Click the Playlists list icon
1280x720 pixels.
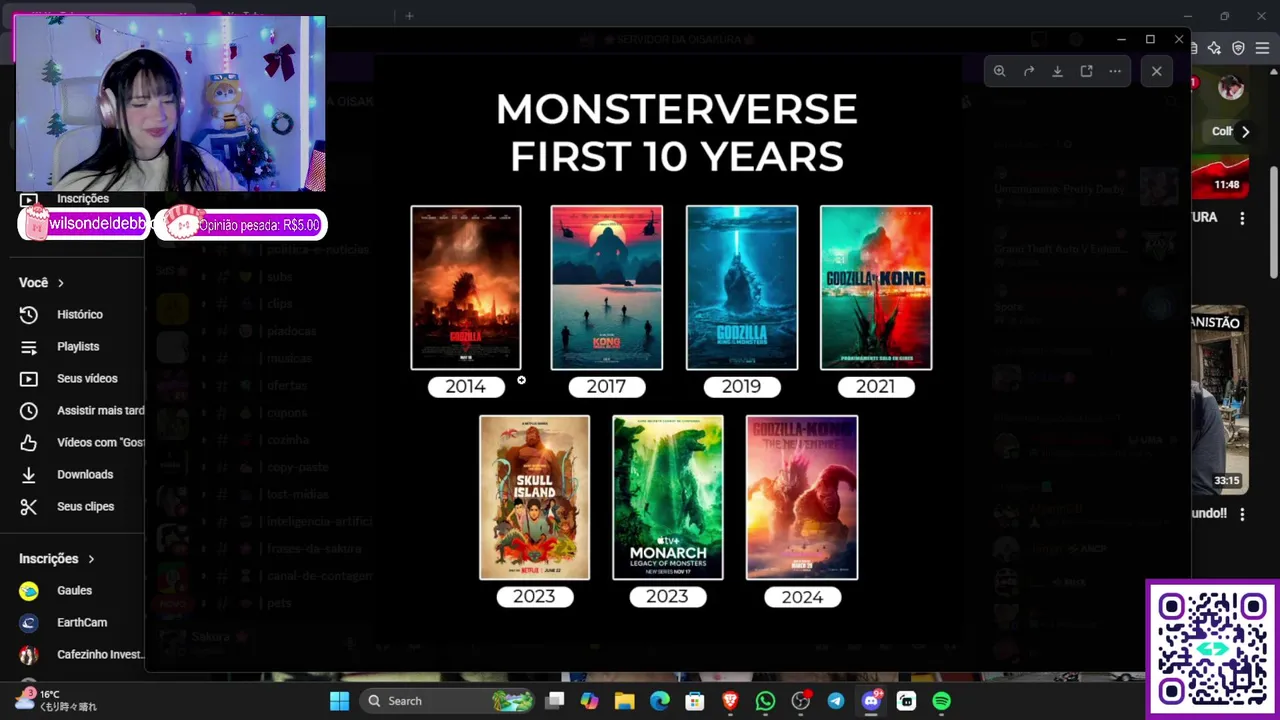coord(29,347)
